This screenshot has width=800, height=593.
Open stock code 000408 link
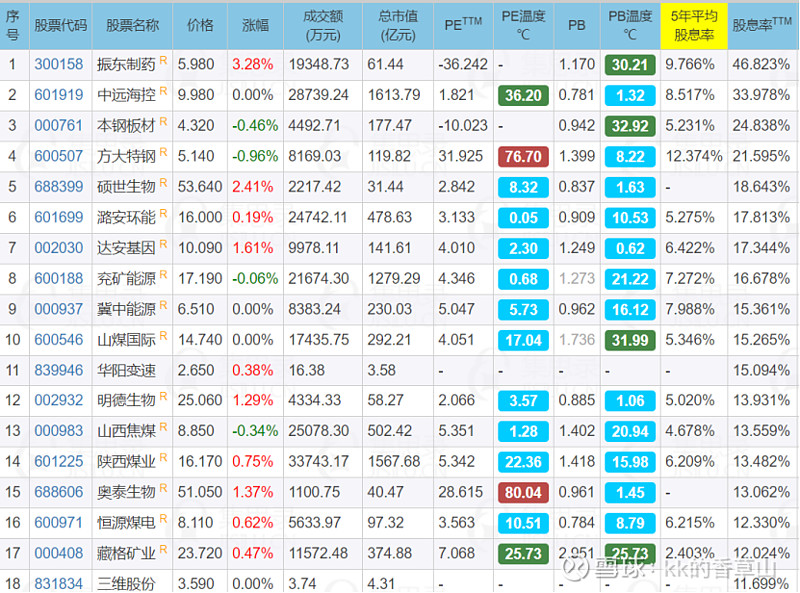pyautogui.click(x=59, y=553)
